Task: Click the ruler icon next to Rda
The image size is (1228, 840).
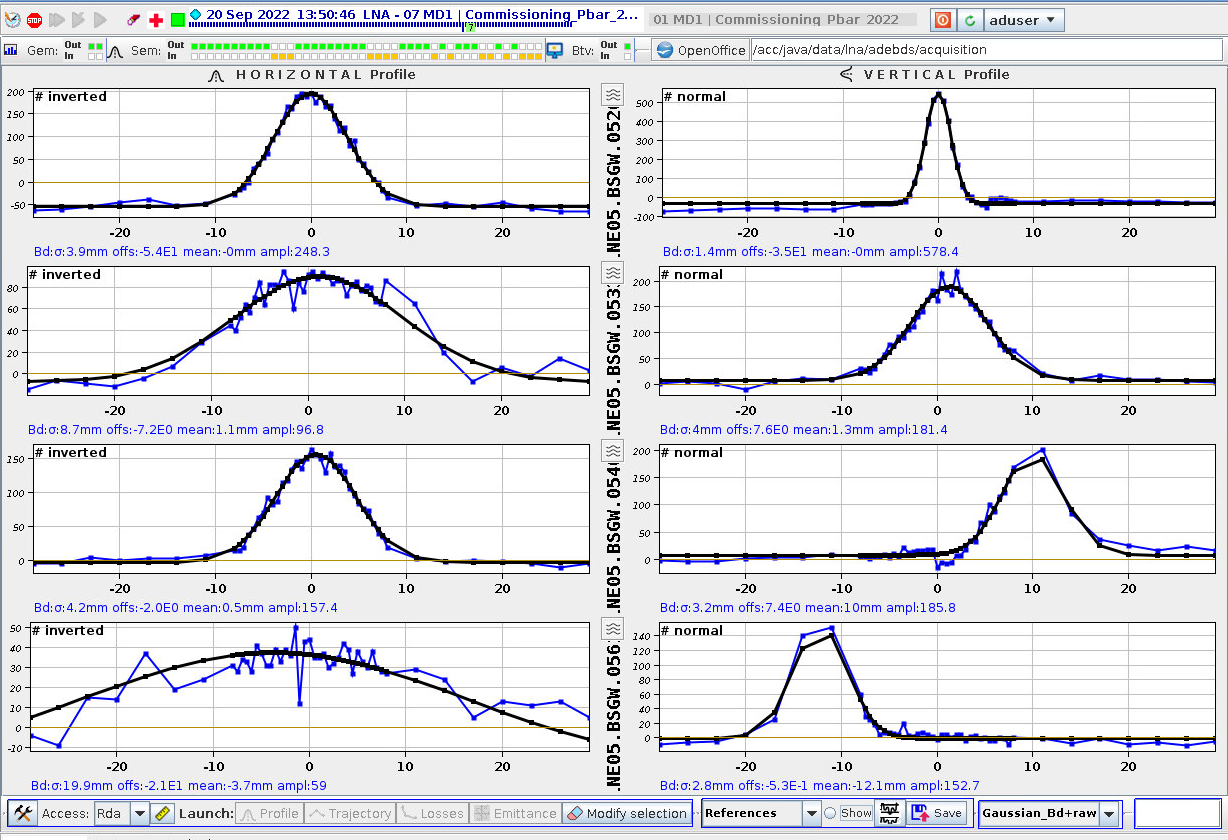Action: coord(164,813)
